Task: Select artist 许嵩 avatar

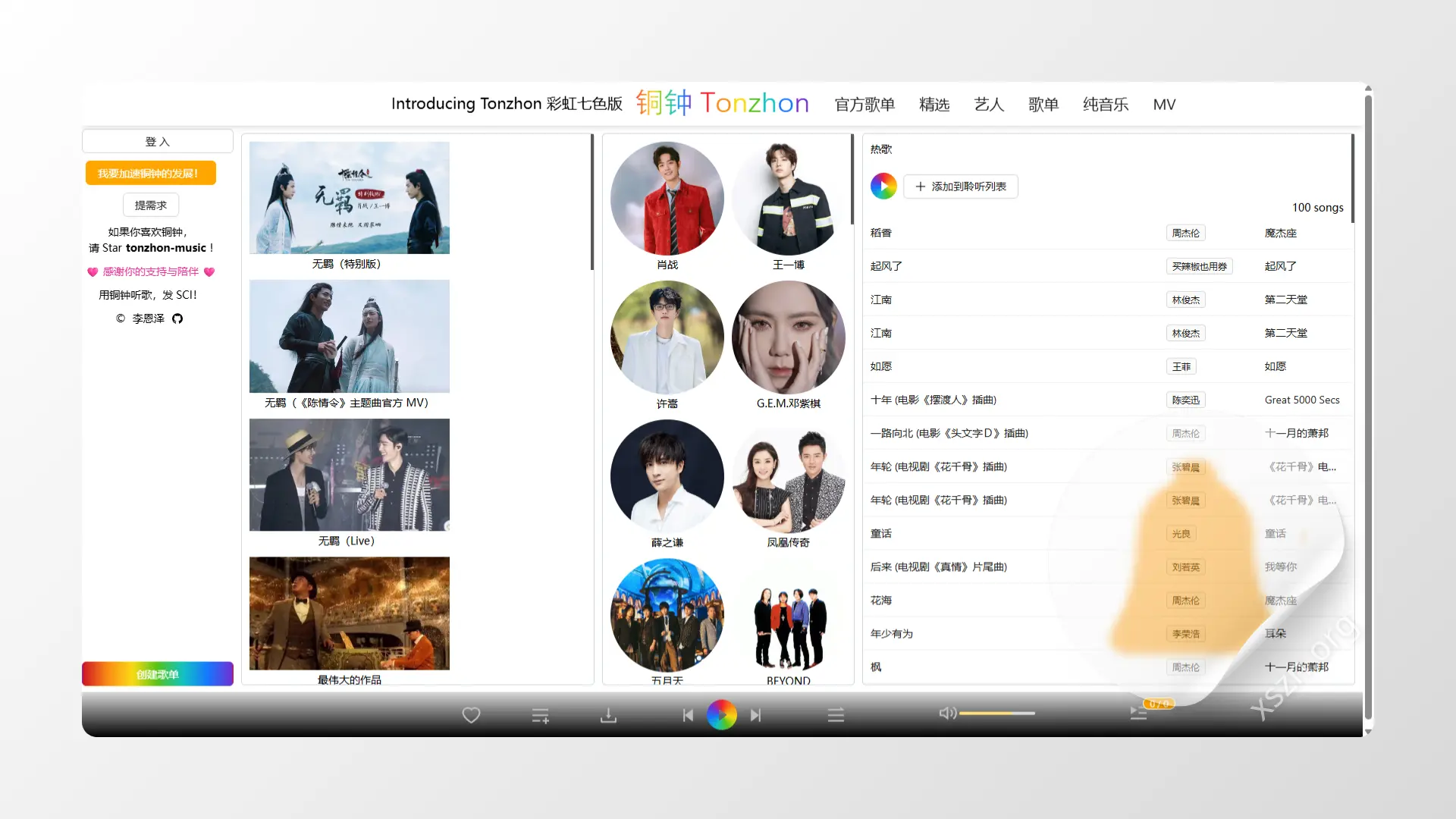Action: tap(667, 337)
